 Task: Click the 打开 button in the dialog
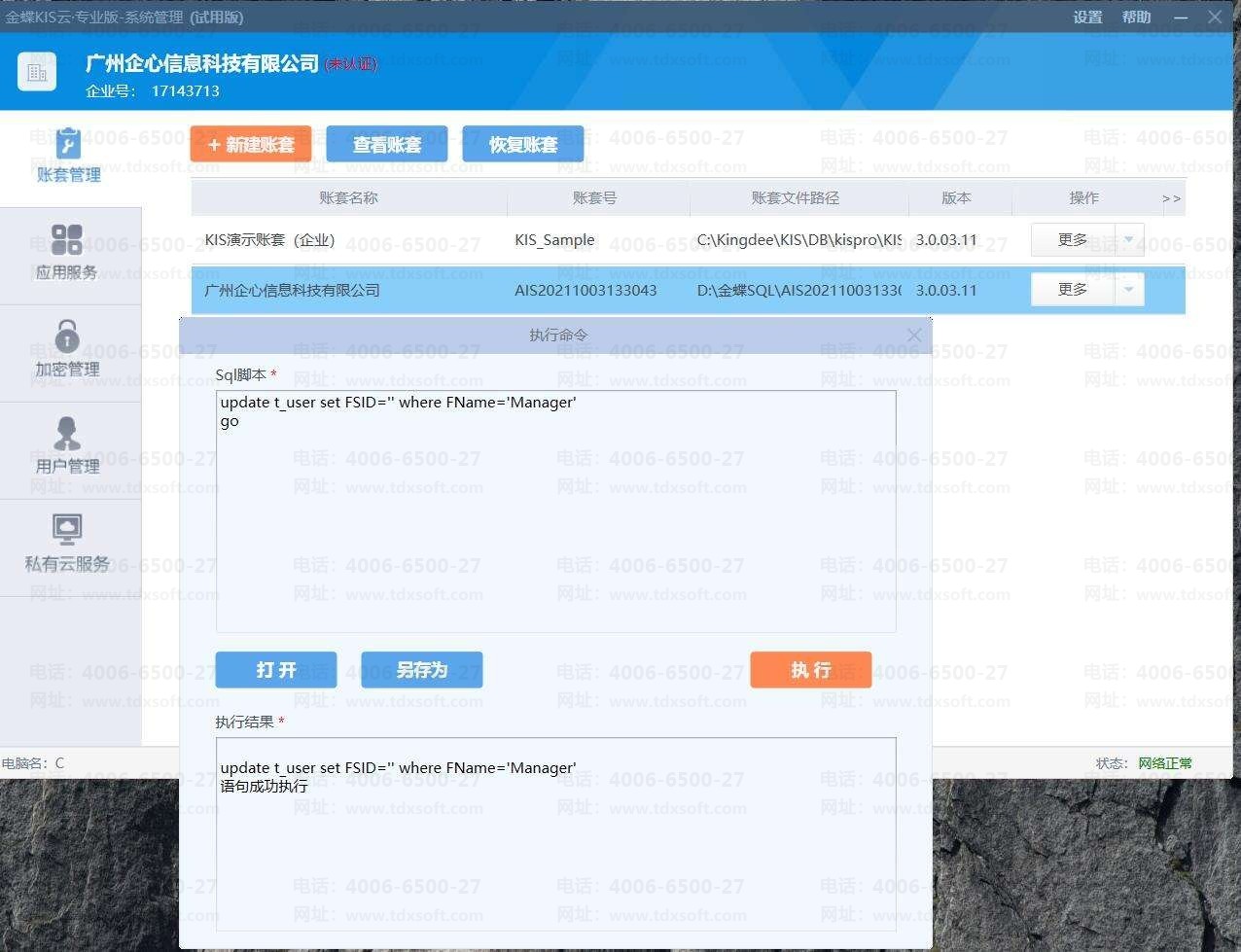click(x=276, y=670)
